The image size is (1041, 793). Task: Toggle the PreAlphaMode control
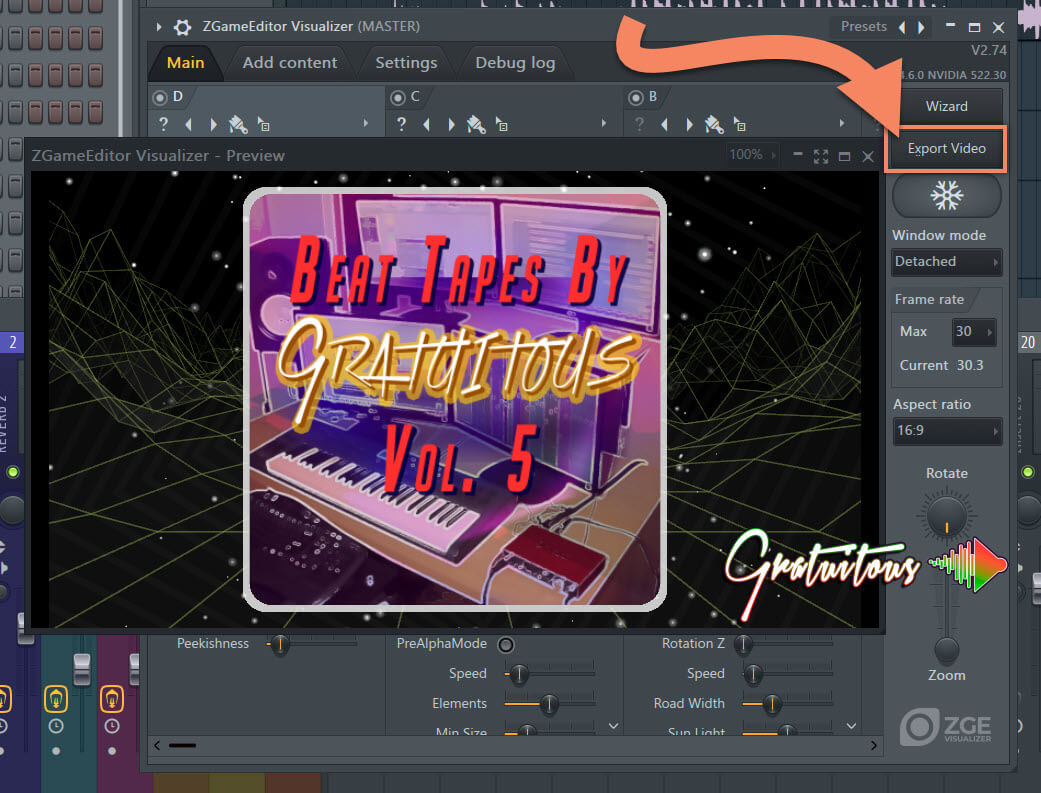click(506, 644)
